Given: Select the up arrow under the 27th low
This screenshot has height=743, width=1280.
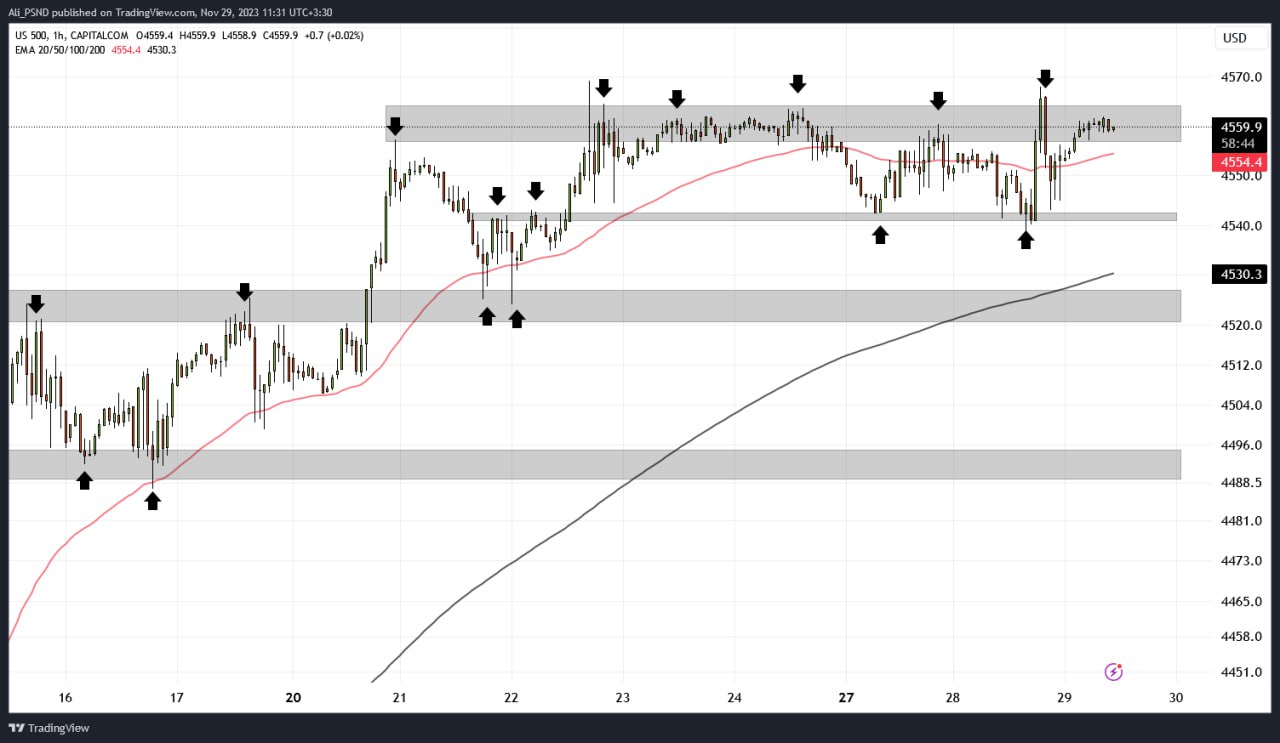Looking at the screenshot, I should click(x=880, y=234).
